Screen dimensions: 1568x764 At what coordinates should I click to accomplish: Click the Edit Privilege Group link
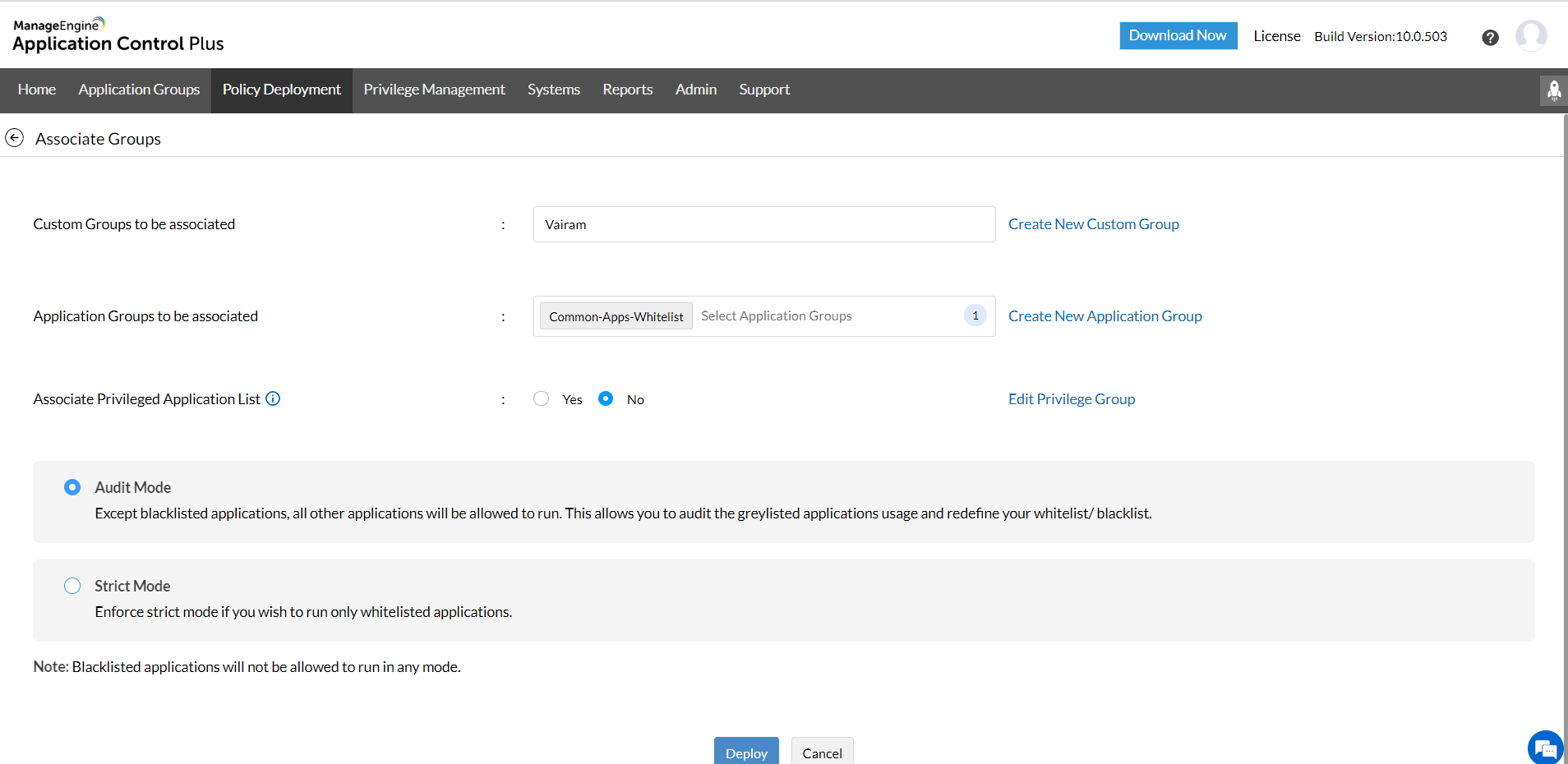click(x=1071, y=399)
